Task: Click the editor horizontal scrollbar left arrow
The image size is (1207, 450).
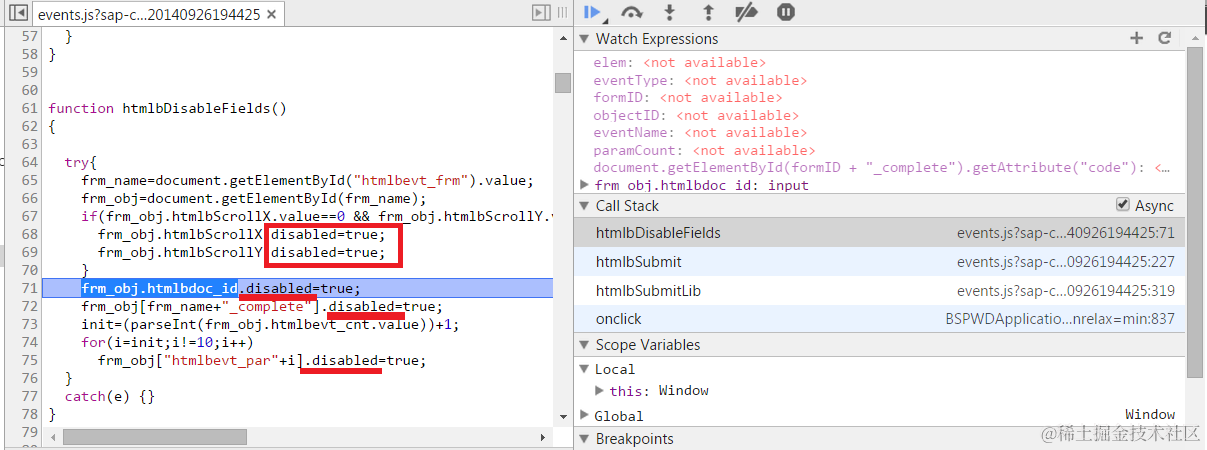Action: 53,438
